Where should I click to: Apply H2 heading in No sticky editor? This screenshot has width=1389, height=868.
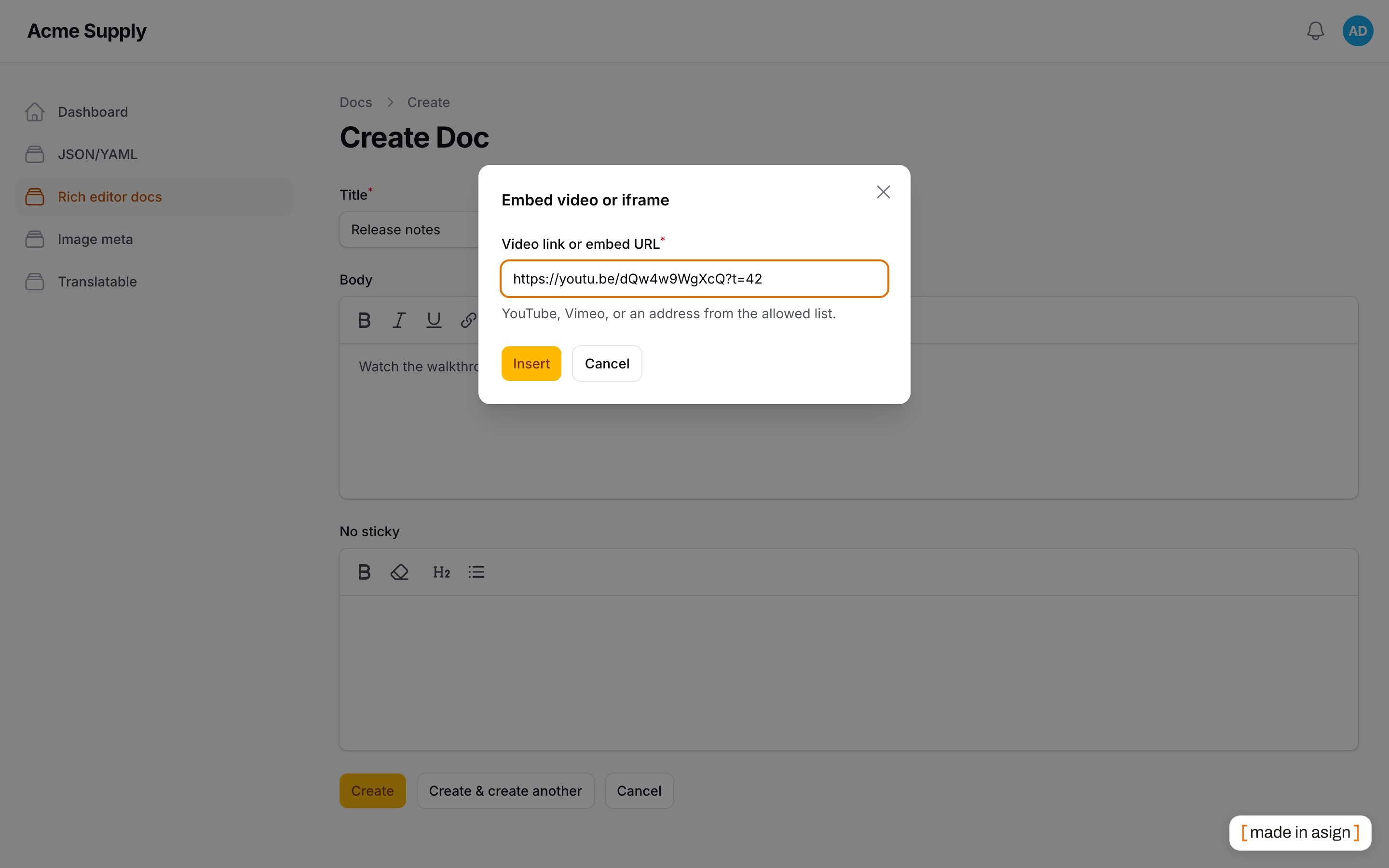(x=441, y=572)
